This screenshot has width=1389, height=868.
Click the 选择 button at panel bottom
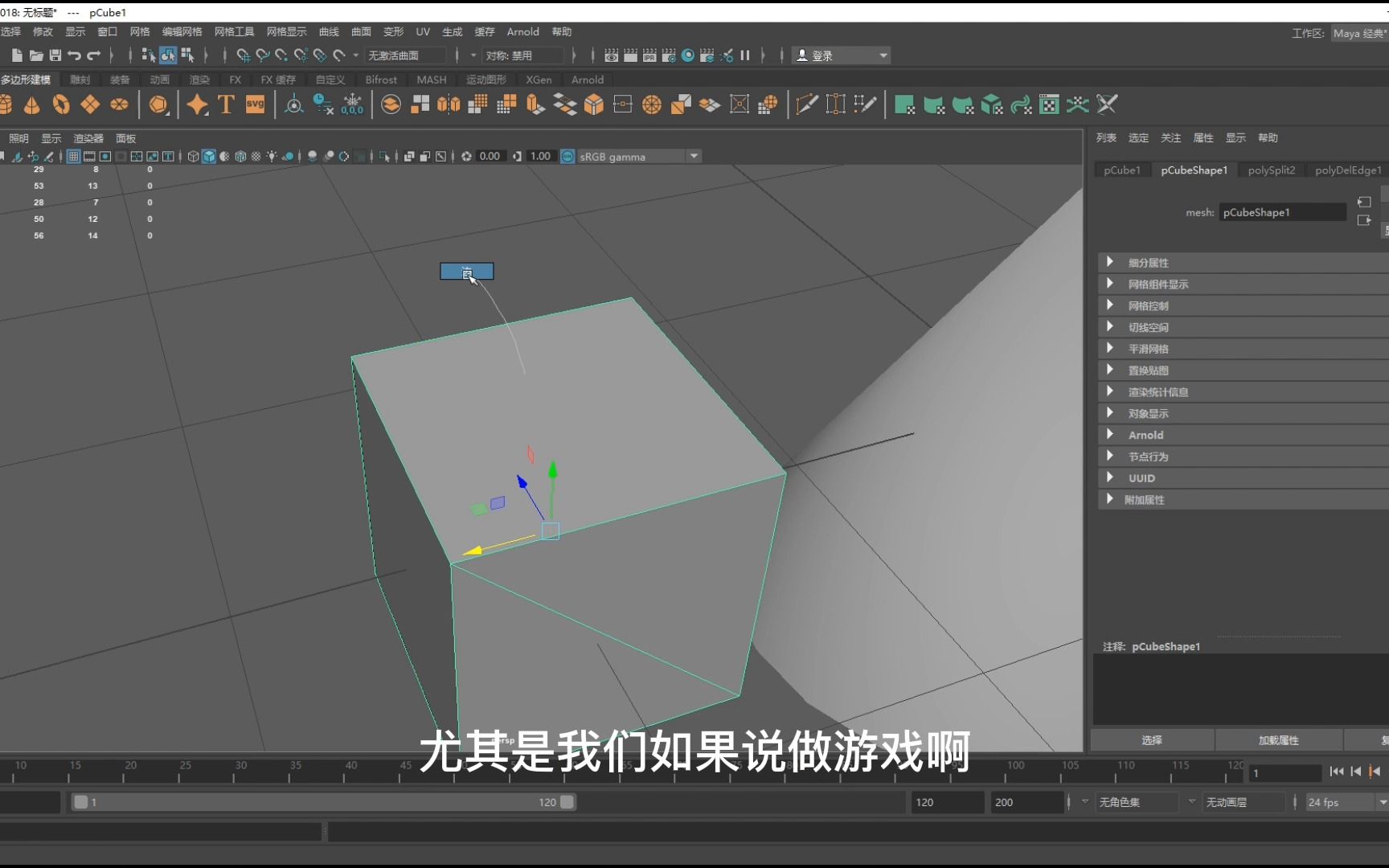pos(1151,739)
